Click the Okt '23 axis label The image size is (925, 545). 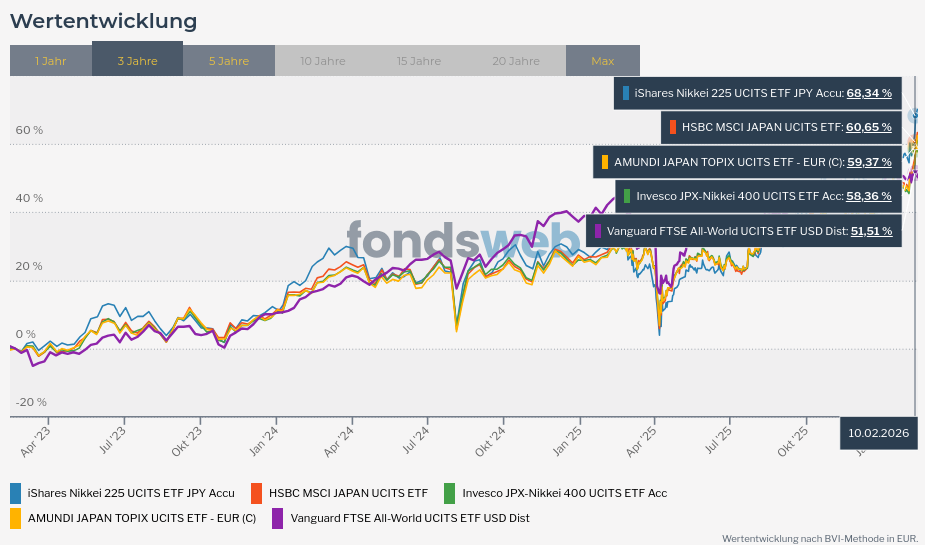(186, 441)
